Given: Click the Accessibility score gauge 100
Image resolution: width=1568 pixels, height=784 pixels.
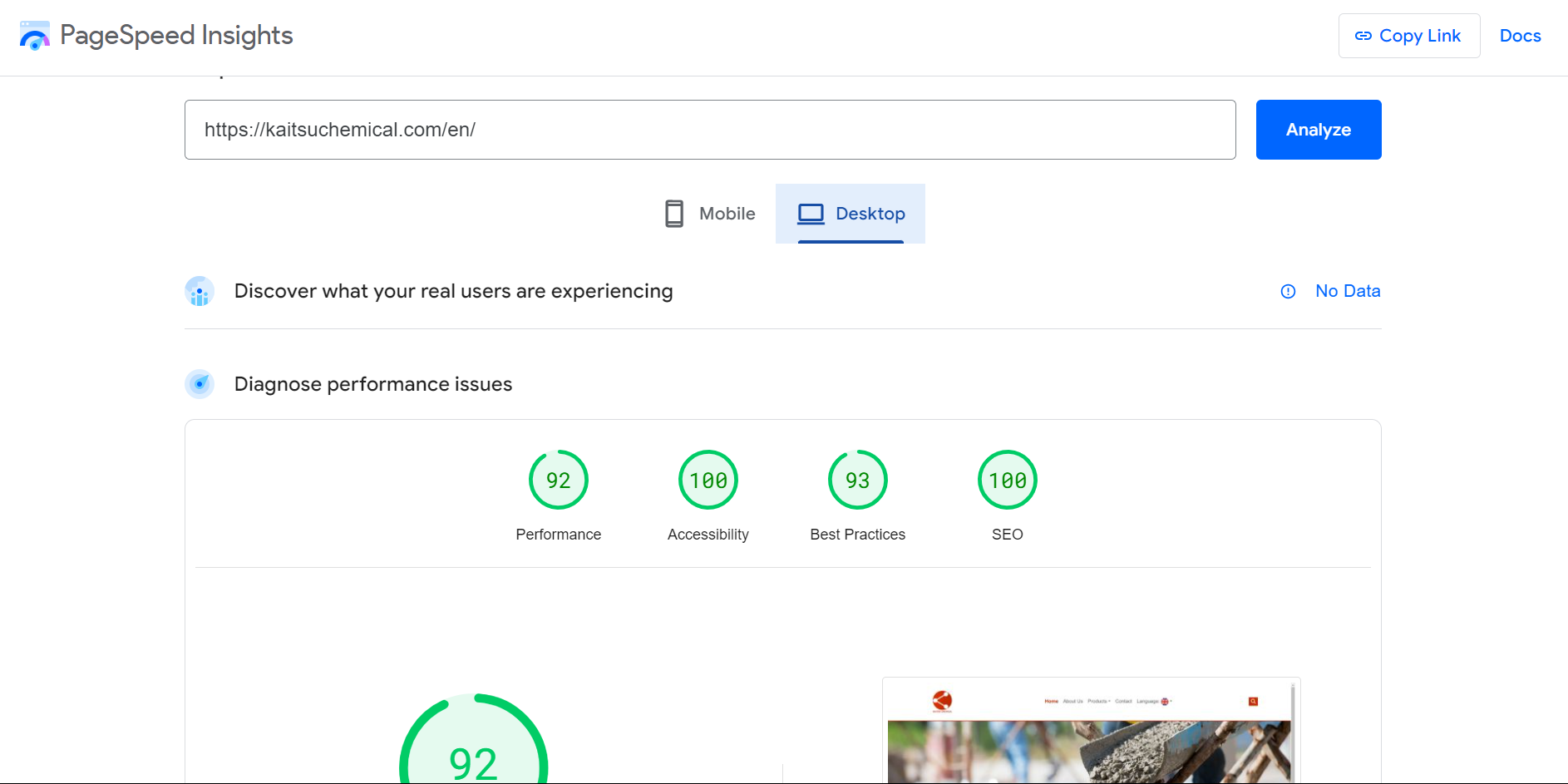Looking at the screenshot, I should click(708, 480).
